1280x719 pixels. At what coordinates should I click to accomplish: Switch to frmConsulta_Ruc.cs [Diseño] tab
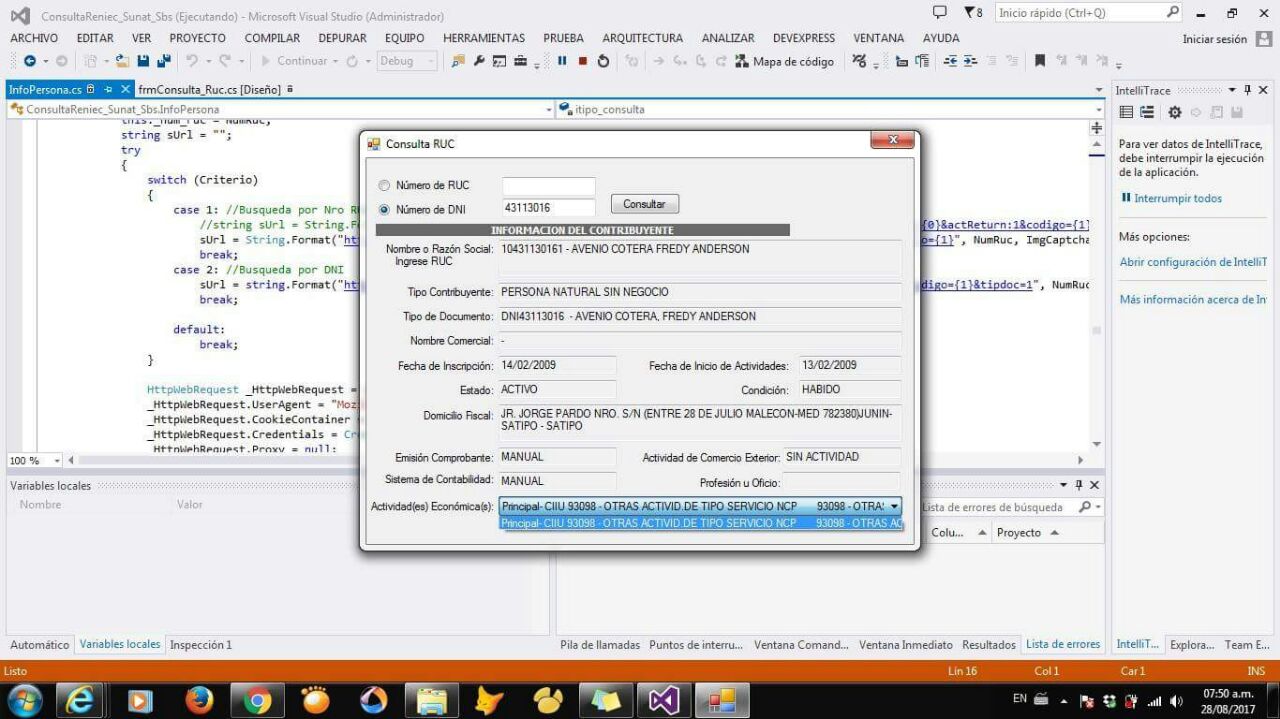(209, 89)
